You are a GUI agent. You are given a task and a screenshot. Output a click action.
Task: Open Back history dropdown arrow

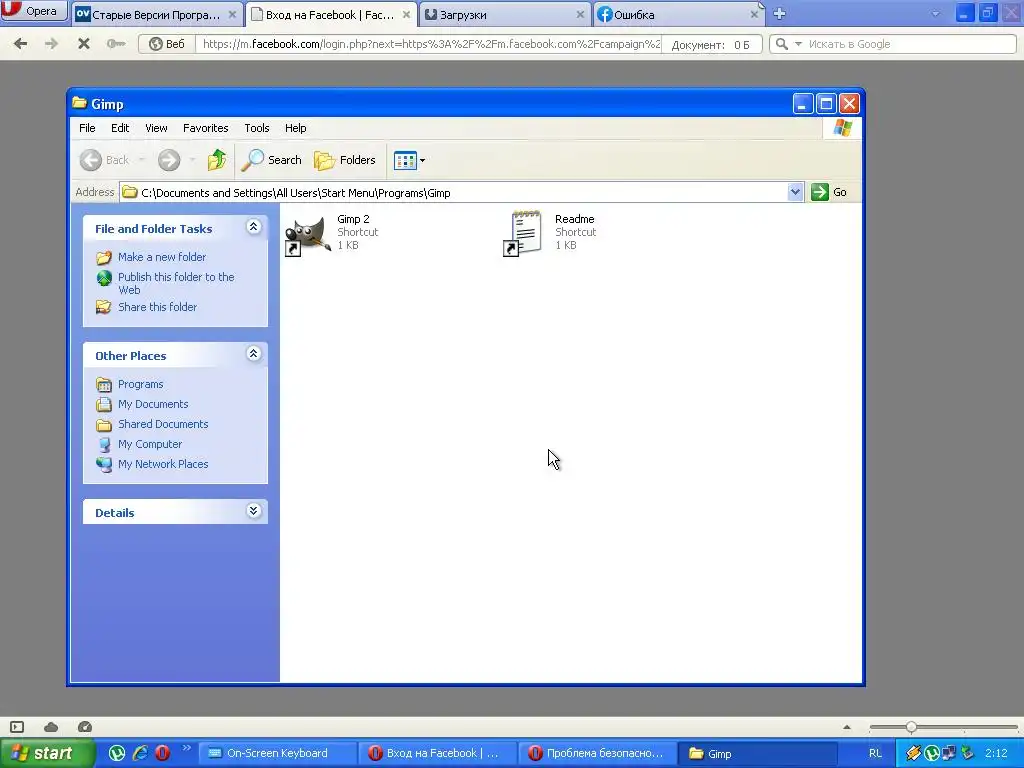click(x=142, y=160)
